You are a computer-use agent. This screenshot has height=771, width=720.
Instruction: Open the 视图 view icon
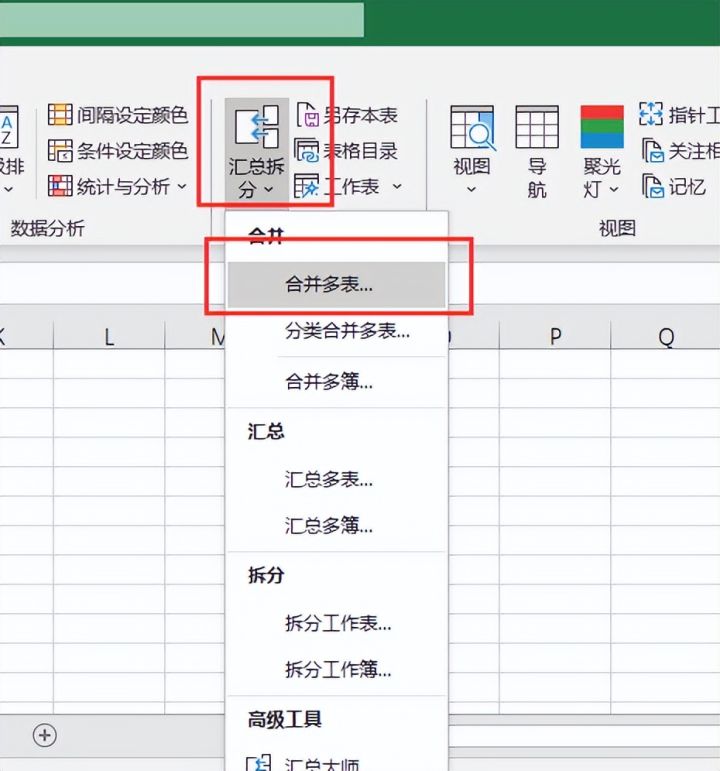[x=472, y=128]
